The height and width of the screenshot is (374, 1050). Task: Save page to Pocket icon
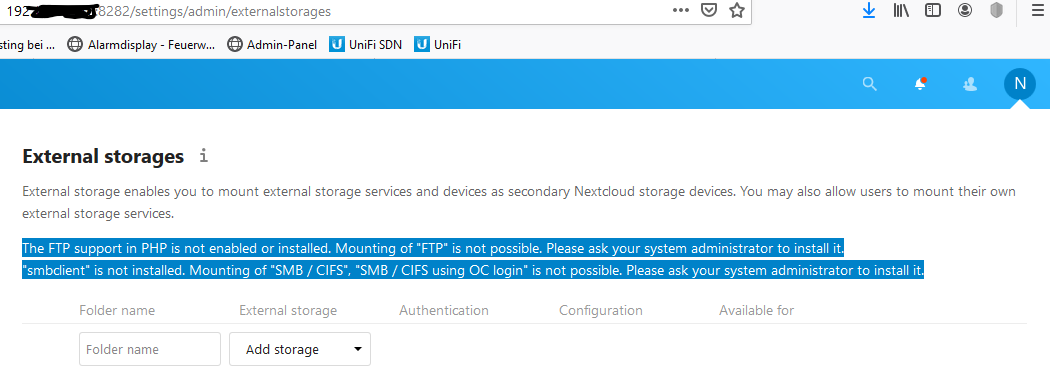point(709,11)
